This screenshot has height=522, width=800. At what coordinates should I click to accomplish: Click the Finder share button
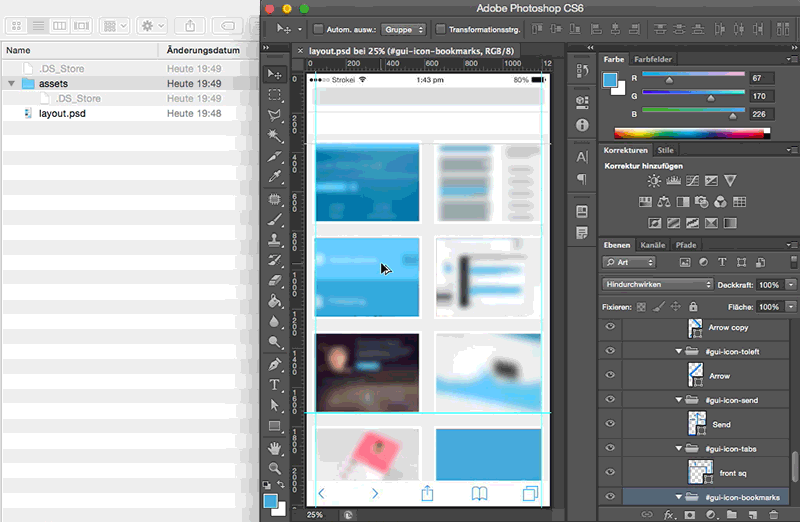pos(190,26)
